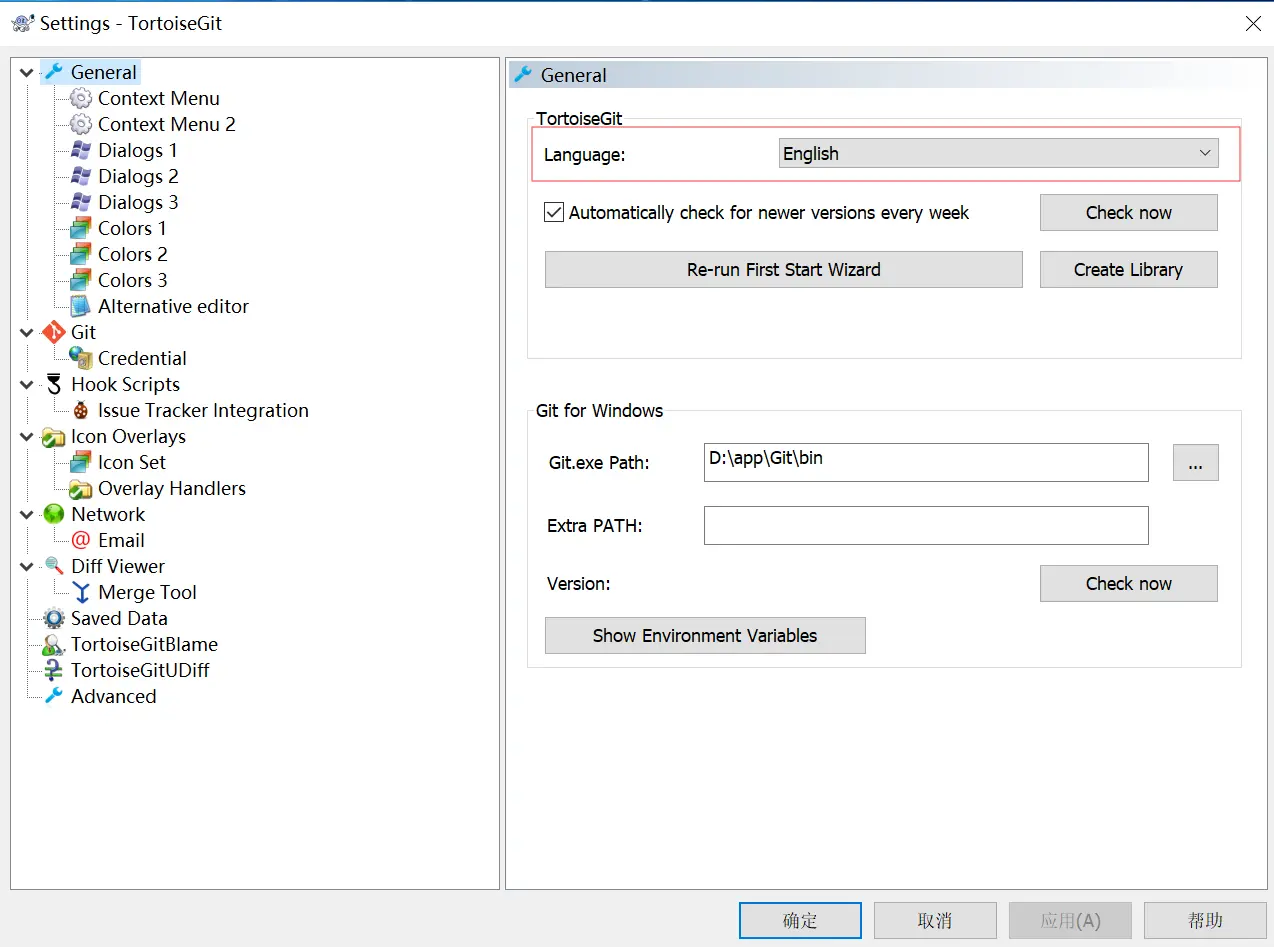This screenshot has height=947, width=1274.
Task: Click the green globe icon beside Network
Action: (53, 514)
